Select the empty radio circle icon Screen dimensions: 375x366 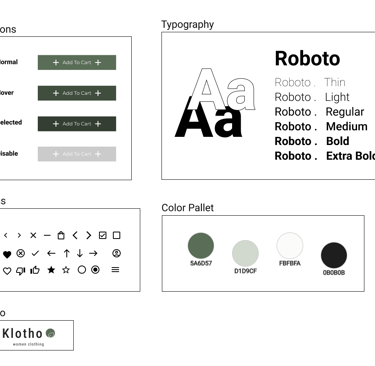pyautogui.click(x=82, y=269)
